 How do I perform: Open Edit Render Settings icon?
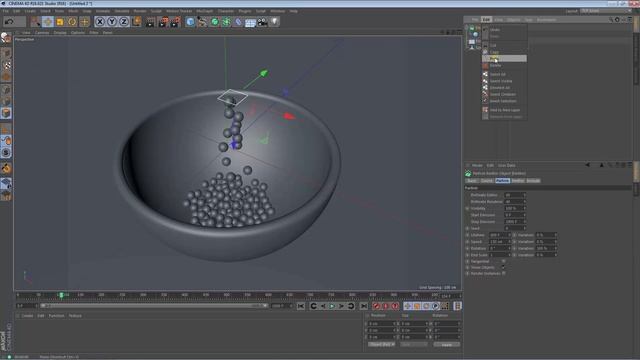coord(176,21)
